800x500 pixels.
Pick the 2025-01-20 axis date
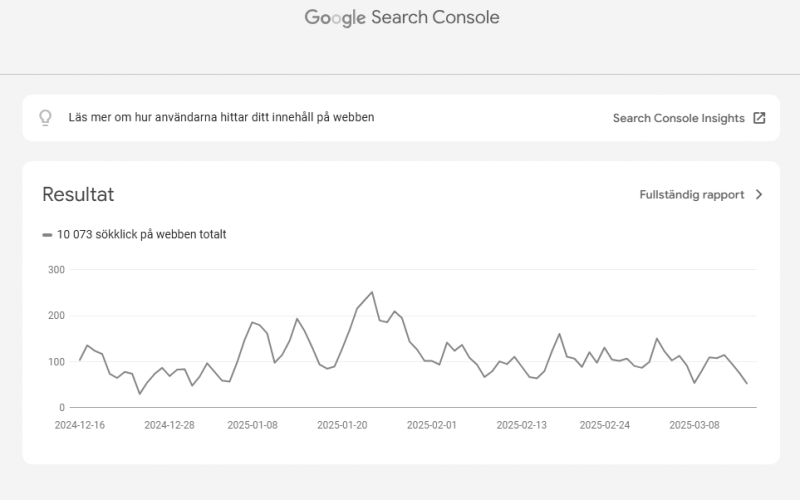[x=342, y=425]
